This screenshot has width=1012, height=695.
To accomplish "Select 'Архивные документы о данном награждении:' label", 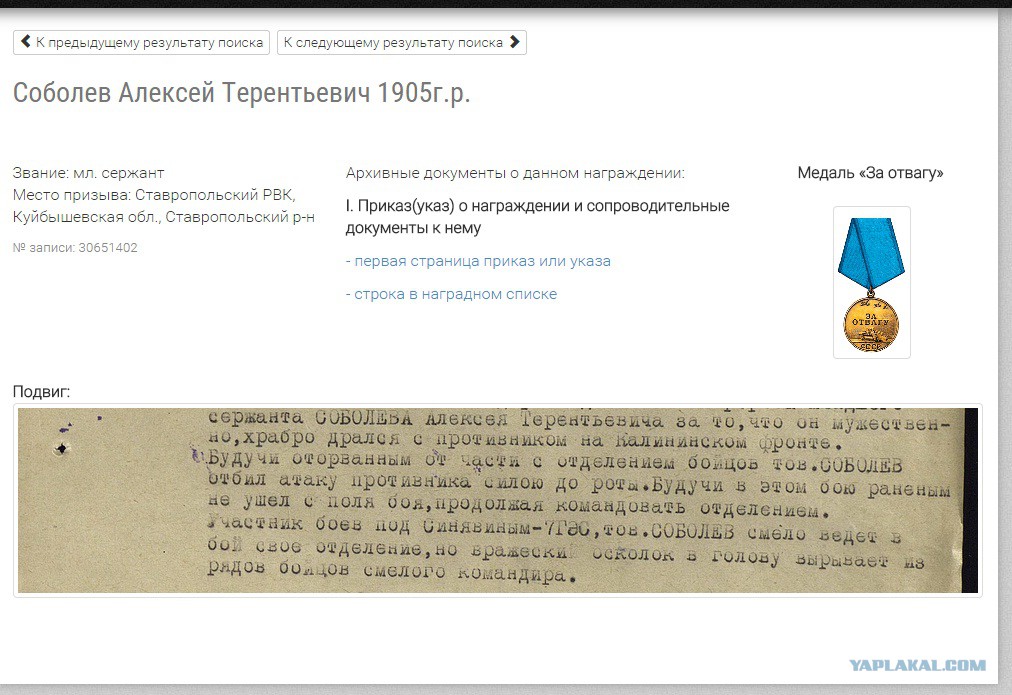I will (x=515, y=173).
